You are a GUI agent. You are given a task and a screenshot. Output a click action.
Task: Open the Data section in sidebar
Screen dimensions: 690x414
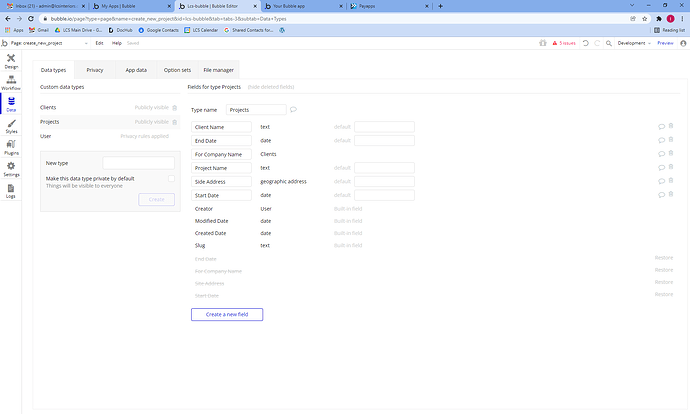(11, 104)
